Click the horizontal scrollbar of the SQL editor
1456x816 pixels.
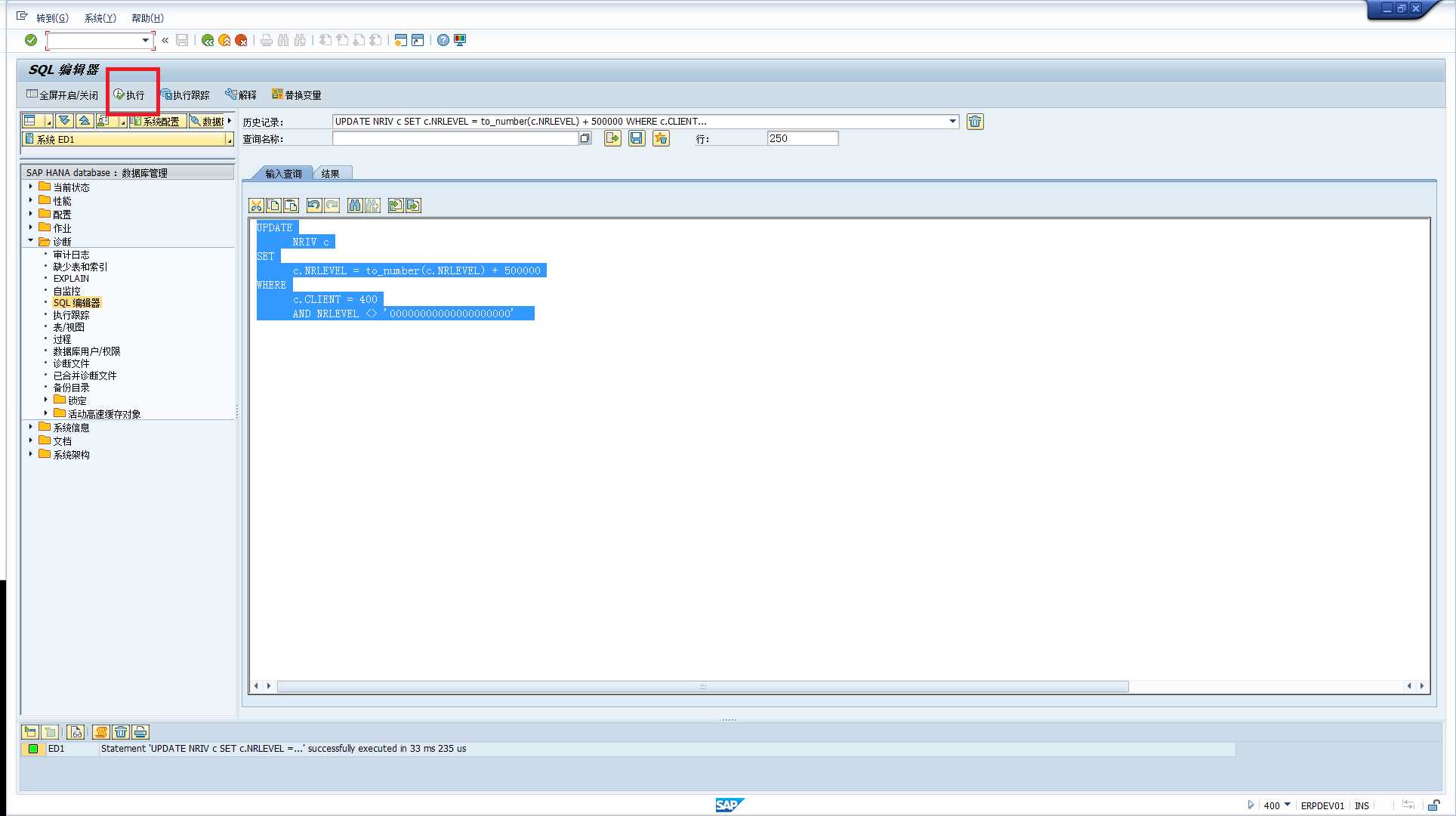[x=702, y=687]
